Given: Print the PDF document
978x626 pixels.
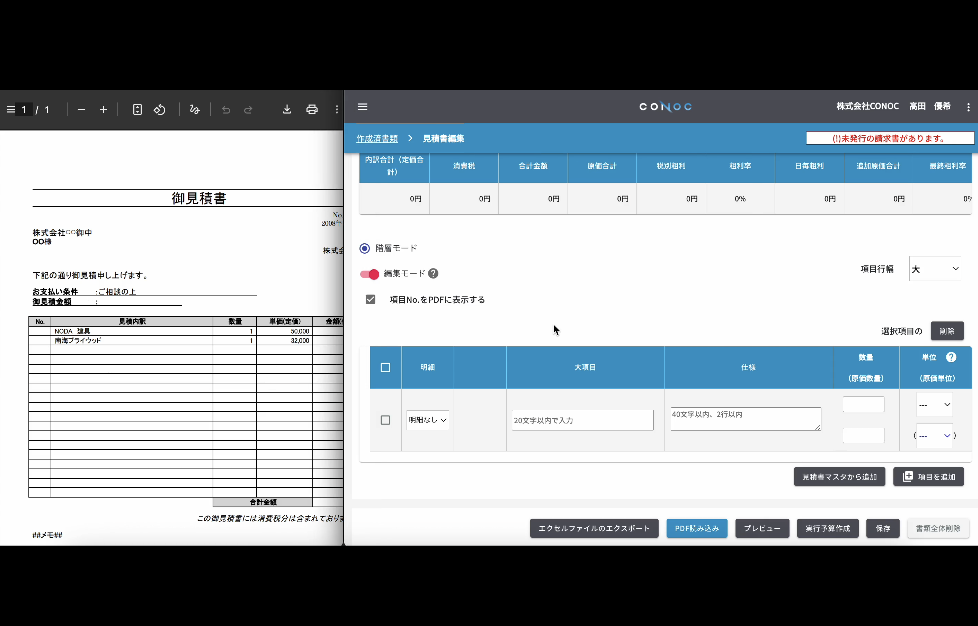Looking at the screenshot, I should 312,109.
